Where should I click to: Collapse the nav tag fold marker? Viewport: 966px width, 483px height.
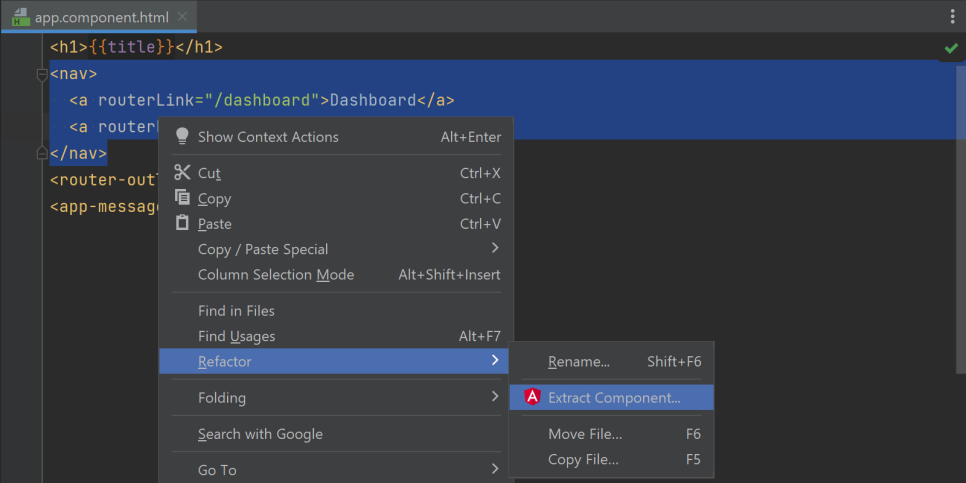click(42, 74)
